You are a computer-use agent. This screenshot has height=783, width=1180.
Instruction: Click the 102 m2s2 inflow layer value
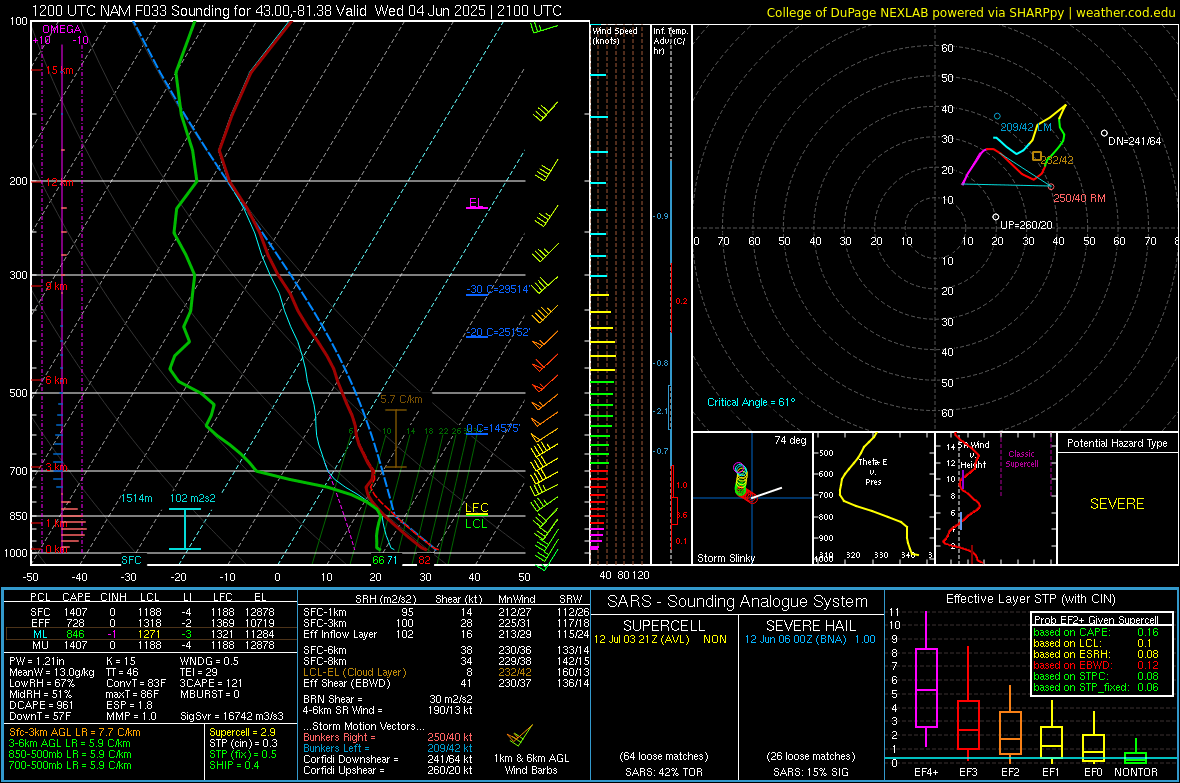[x=193, y=498]
